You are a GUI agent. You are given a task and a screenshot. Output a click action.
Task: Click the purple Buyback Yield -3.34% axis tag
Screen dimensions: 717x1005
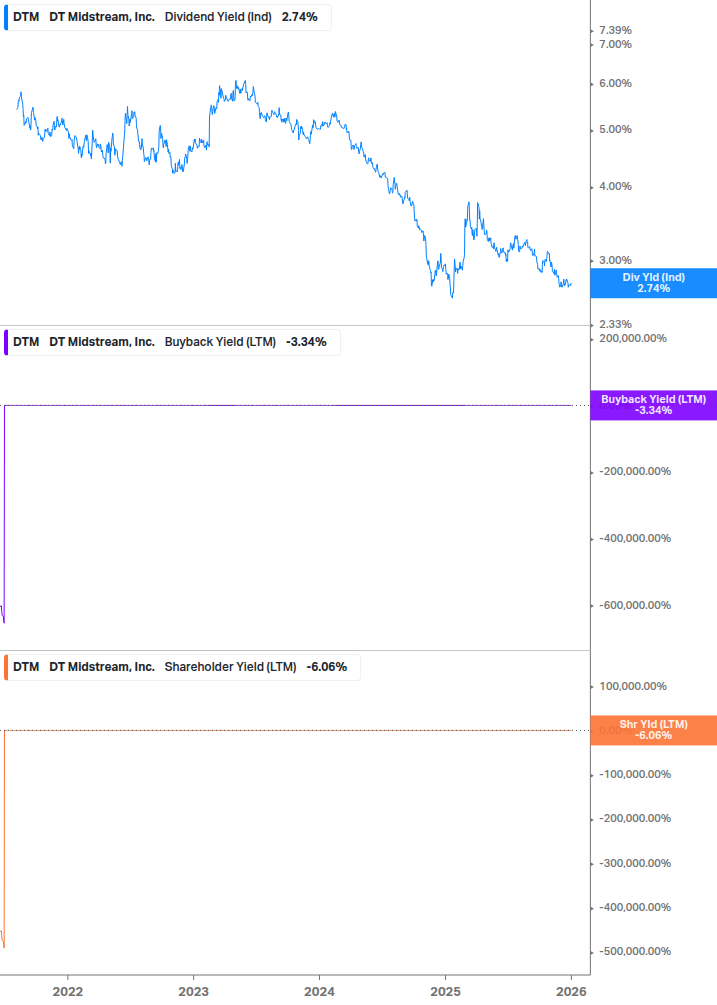(x=653, y=405)
